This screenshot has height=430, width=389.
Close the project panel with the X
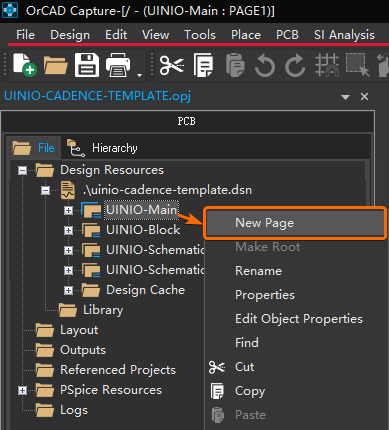click(364, 97)
